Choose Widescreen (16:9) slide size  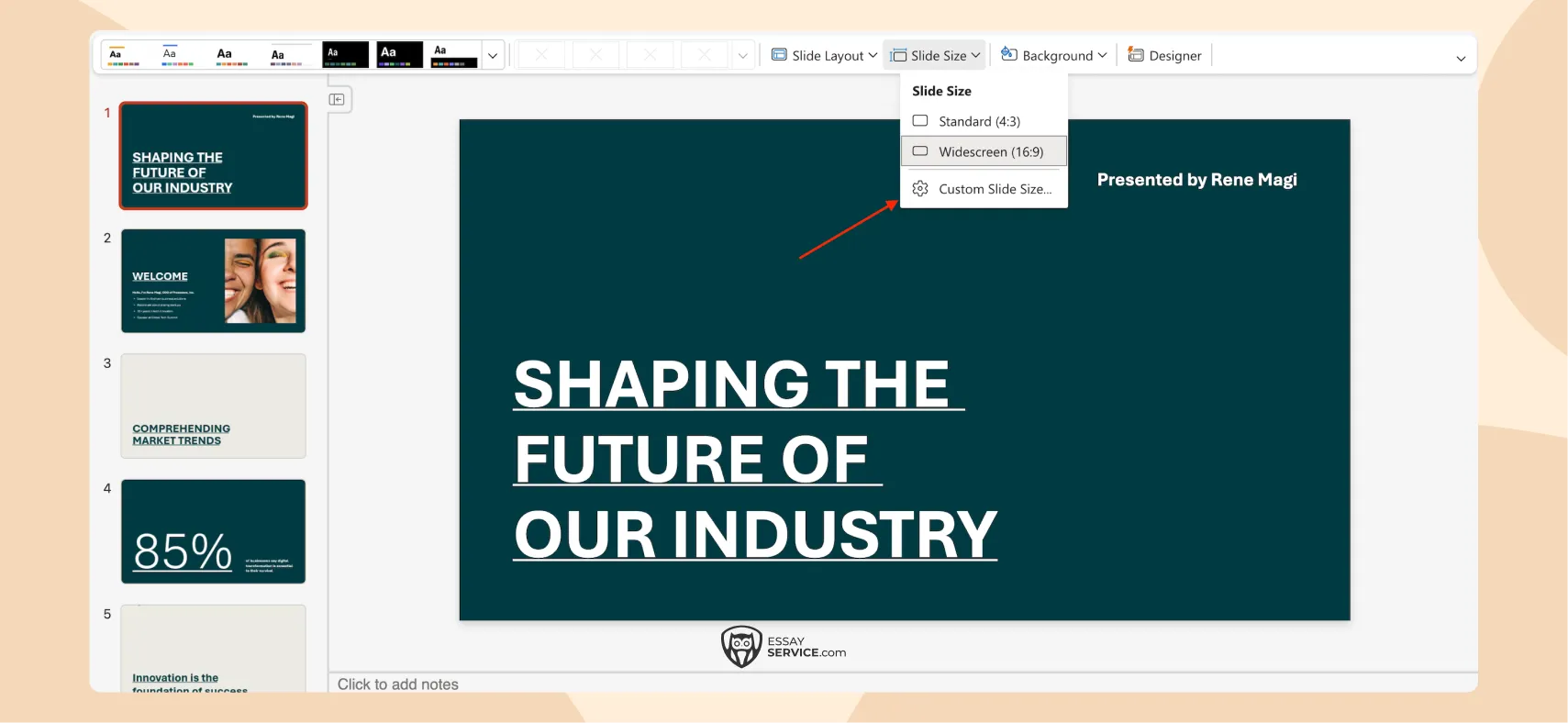984,151
